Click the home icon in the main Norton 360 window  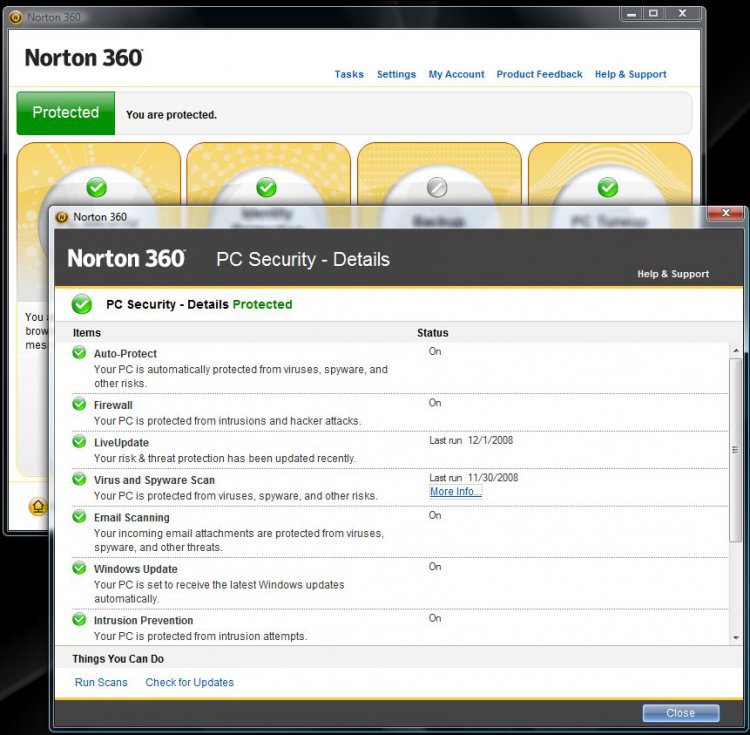(38, 506)
